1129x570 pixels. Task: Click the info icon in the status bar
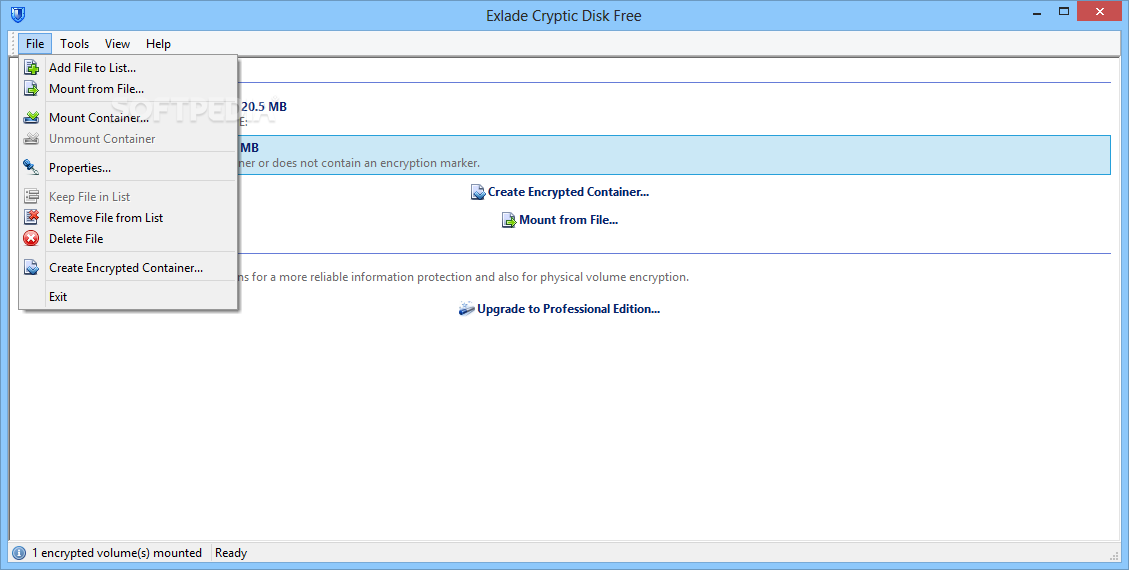point(19,553)
